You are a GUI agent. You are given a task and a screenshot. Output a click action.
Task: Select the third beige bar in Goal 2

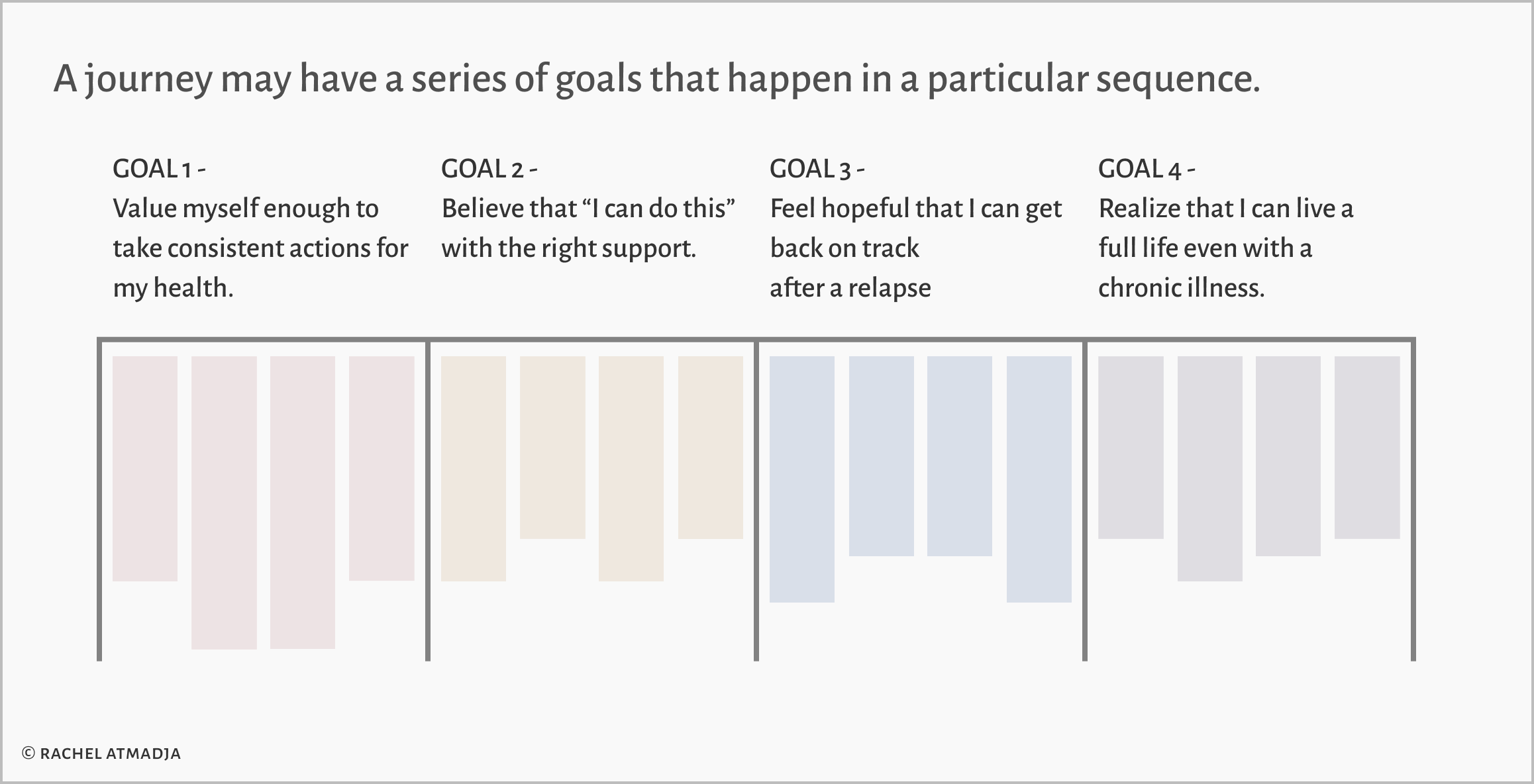pos(631,469)
